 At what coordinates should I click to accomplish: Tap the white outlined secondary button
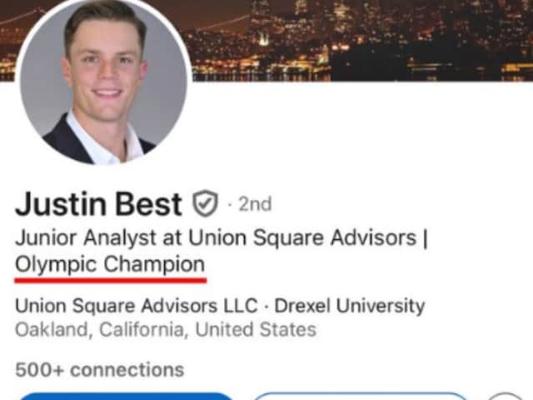click(x=361, y=396)
